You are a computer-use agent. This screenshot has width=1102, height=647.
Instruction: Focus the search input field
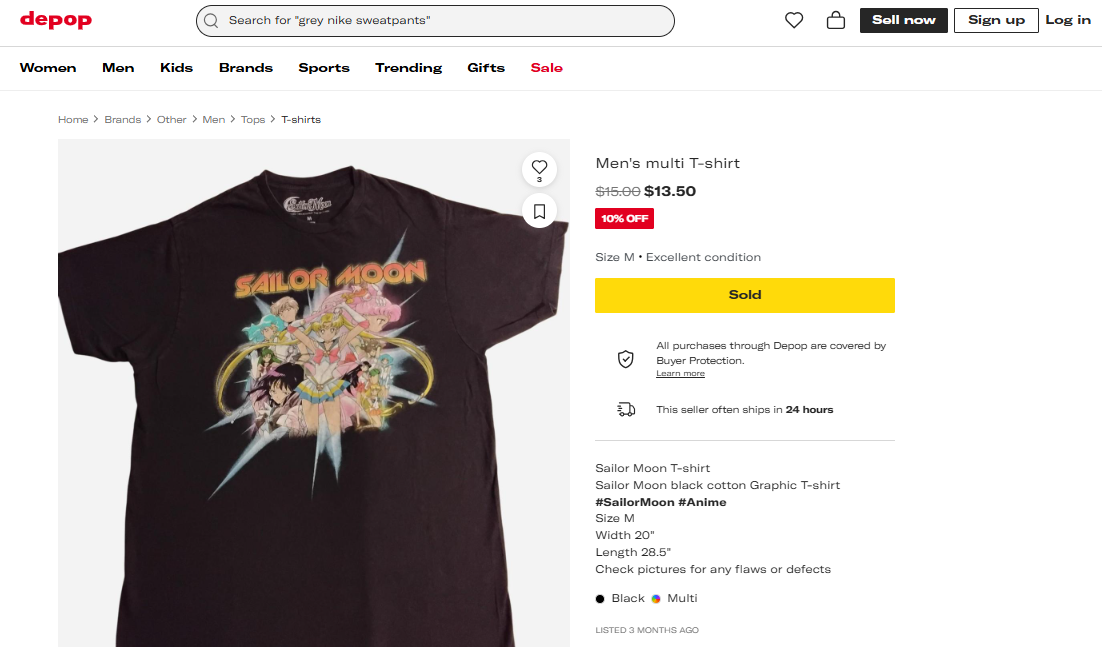pos(440,20)
